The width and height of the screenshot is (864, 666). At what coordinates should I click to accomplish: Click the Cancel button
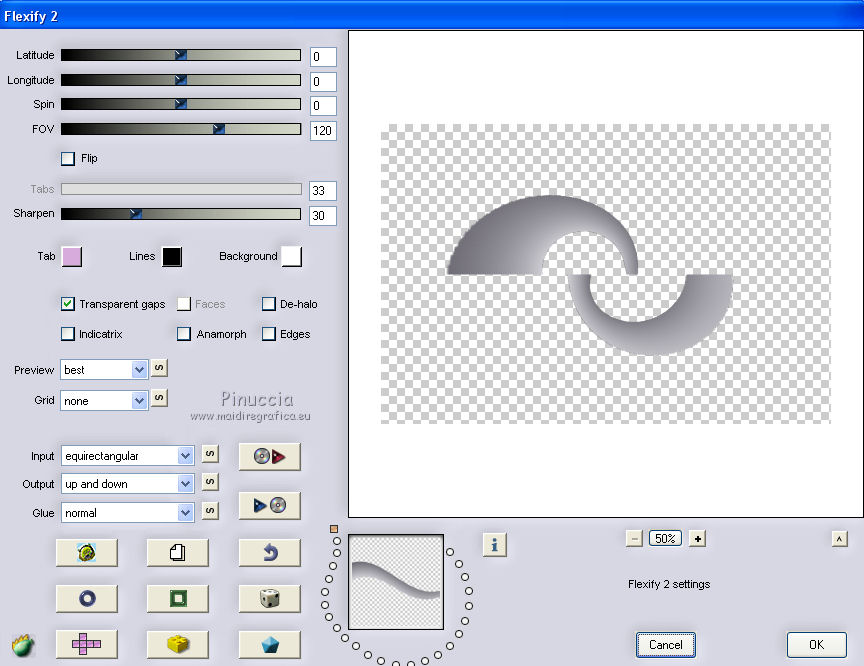pyautogui.click(x=666, y=645)
